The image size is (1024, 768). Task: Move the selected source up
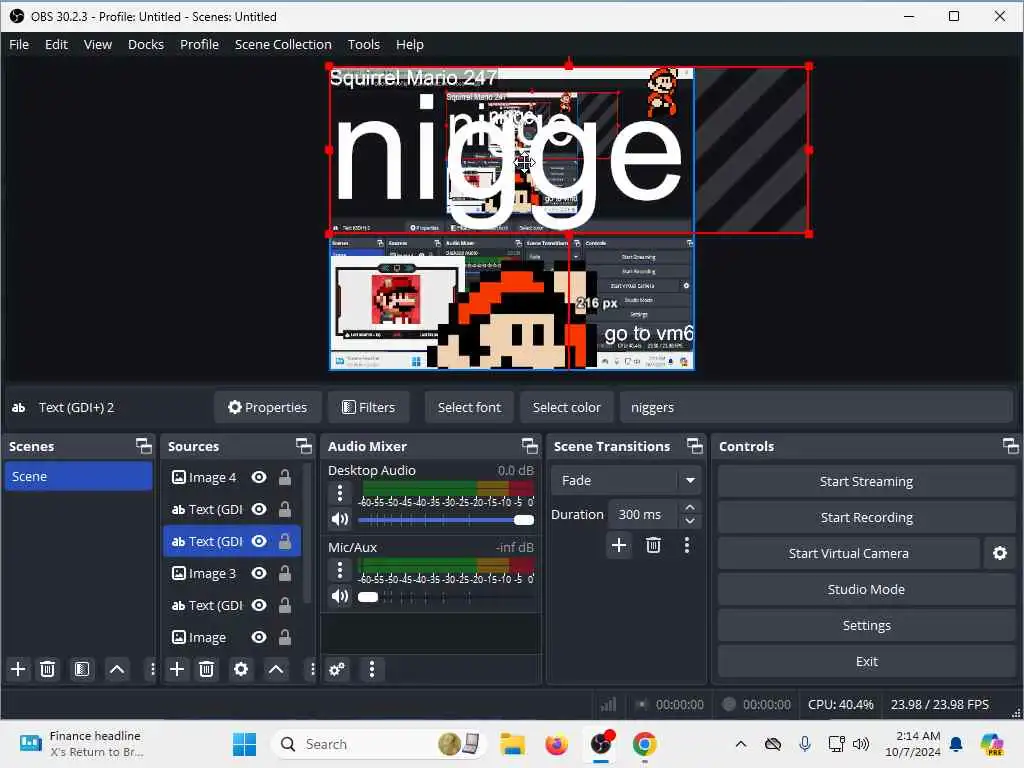click(x=276, y=669)
